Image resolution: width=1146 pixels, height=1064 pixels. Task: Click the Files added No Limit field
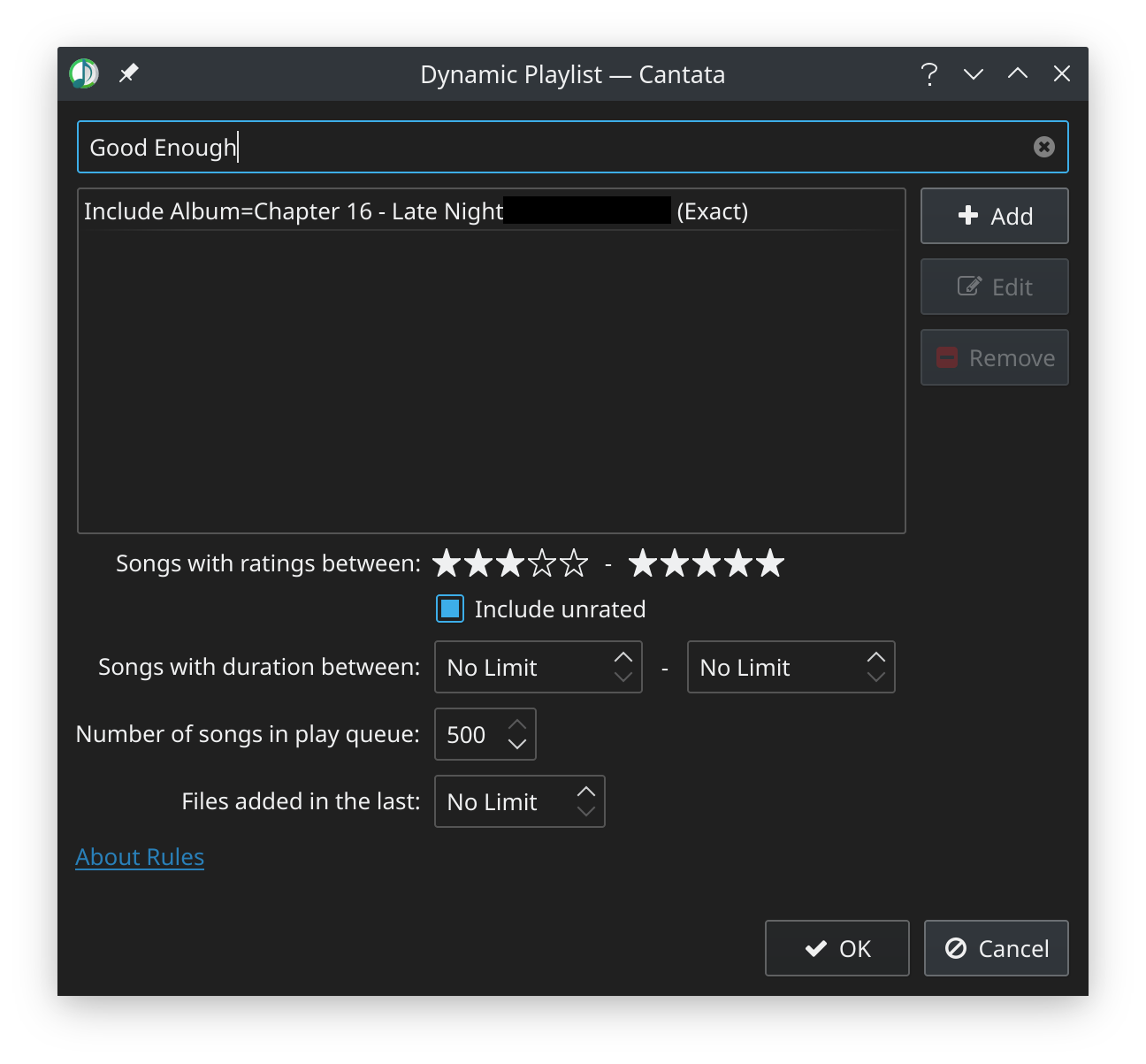point(519,801)
